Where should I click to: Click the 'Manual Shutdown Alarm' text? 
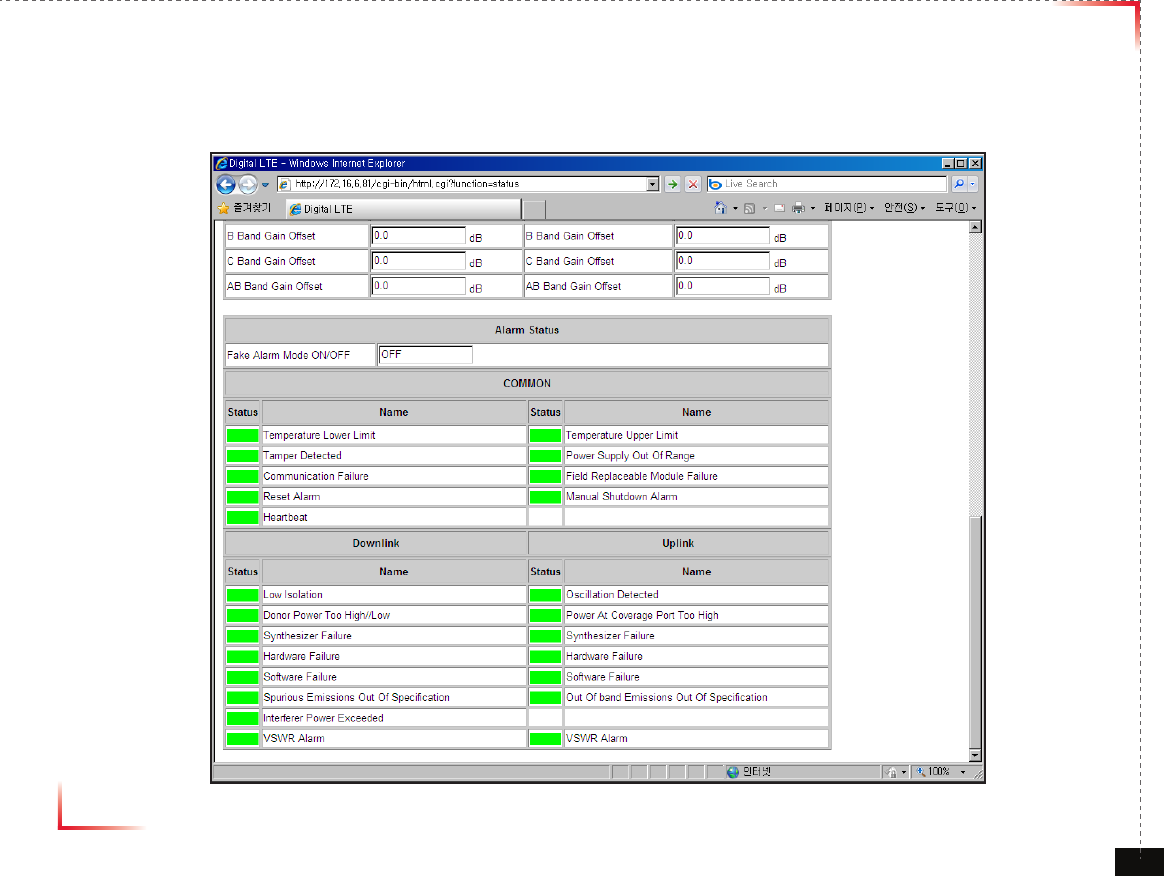621,497
